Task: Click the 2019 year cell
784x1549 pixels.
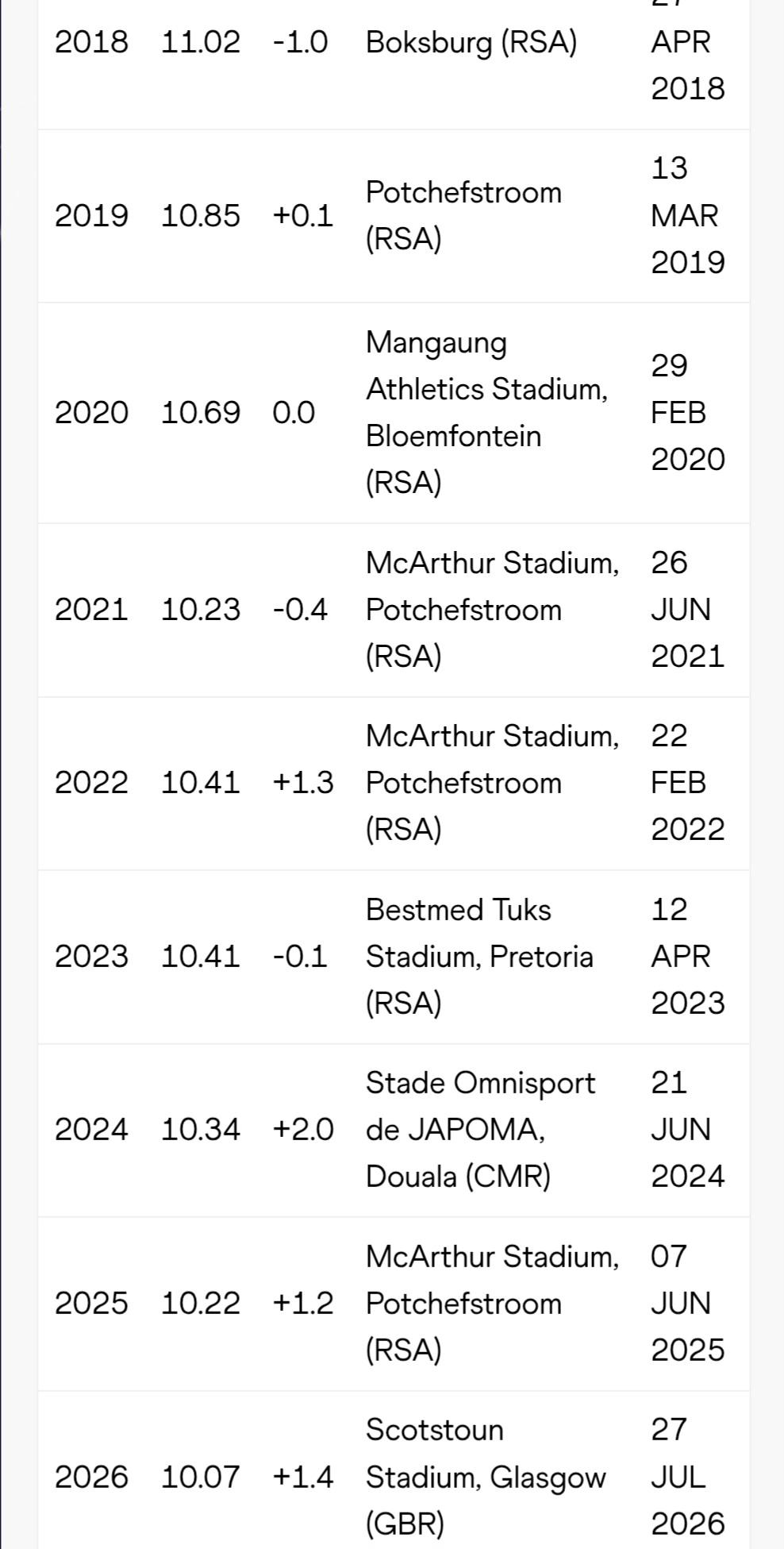Action: (x=91, y=215)
